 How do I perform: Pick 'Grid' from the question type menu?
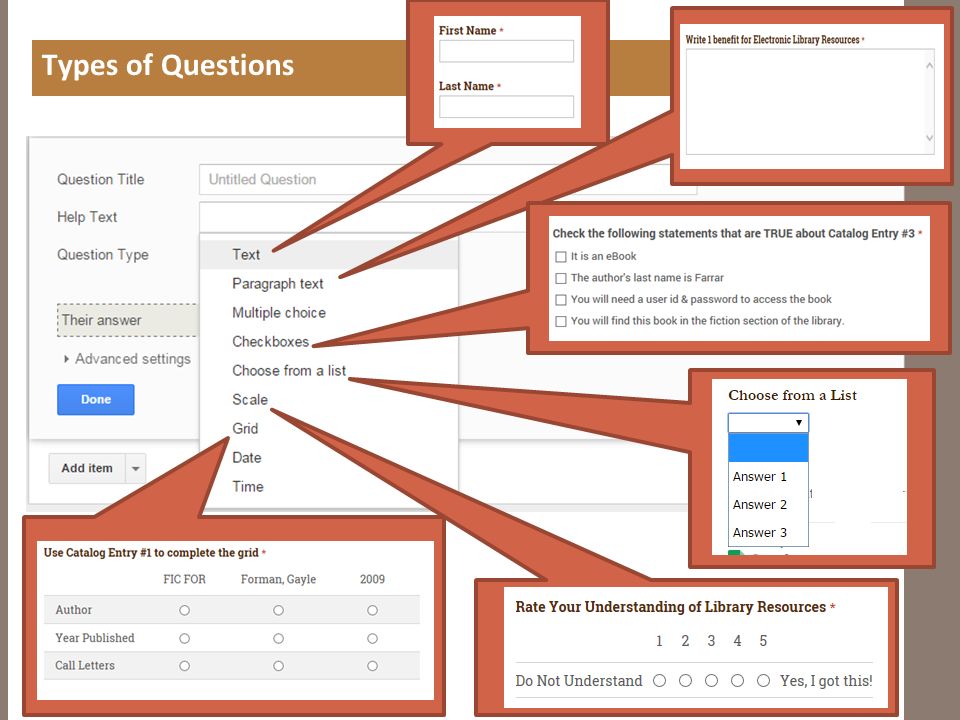[245, 429]
